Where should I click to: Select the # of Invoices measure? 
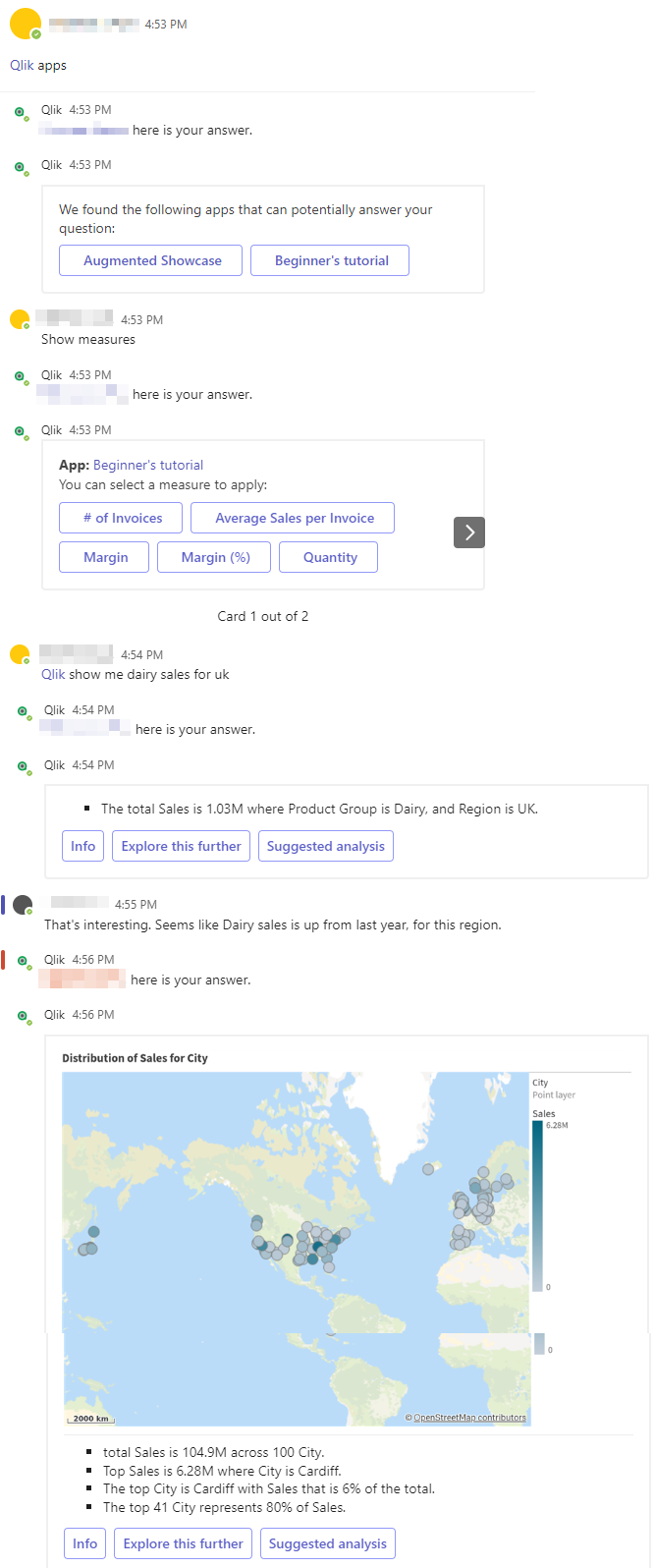tap(123, 518)
